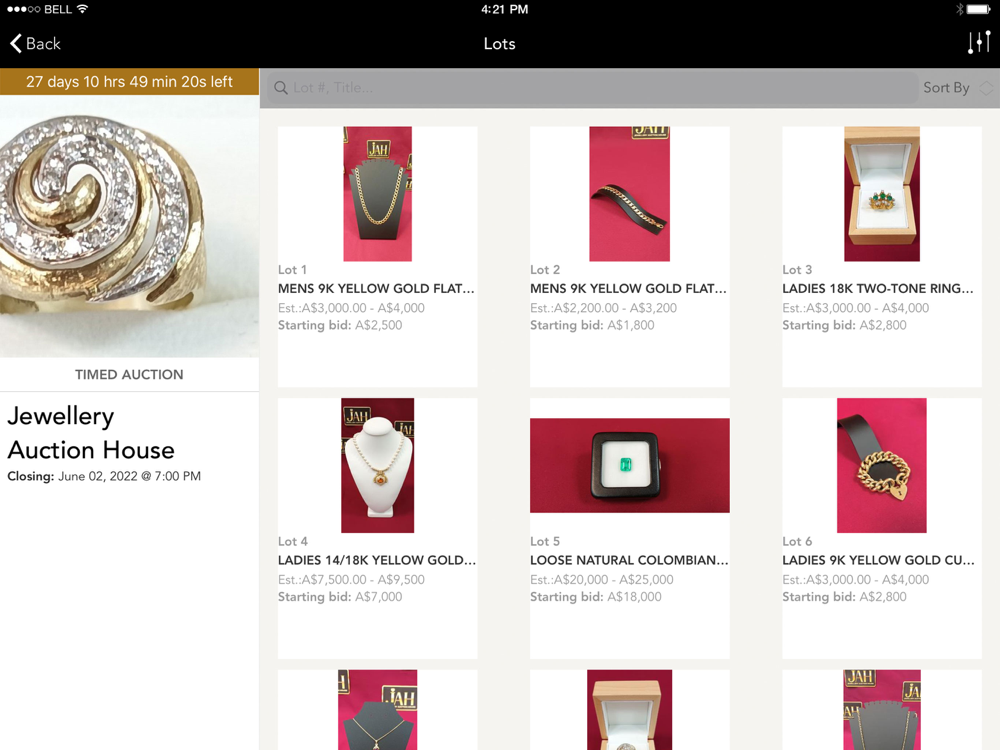1000x750 pixels.
Task: Focus the Lot #, Title search field
Action: click(592, 88)
